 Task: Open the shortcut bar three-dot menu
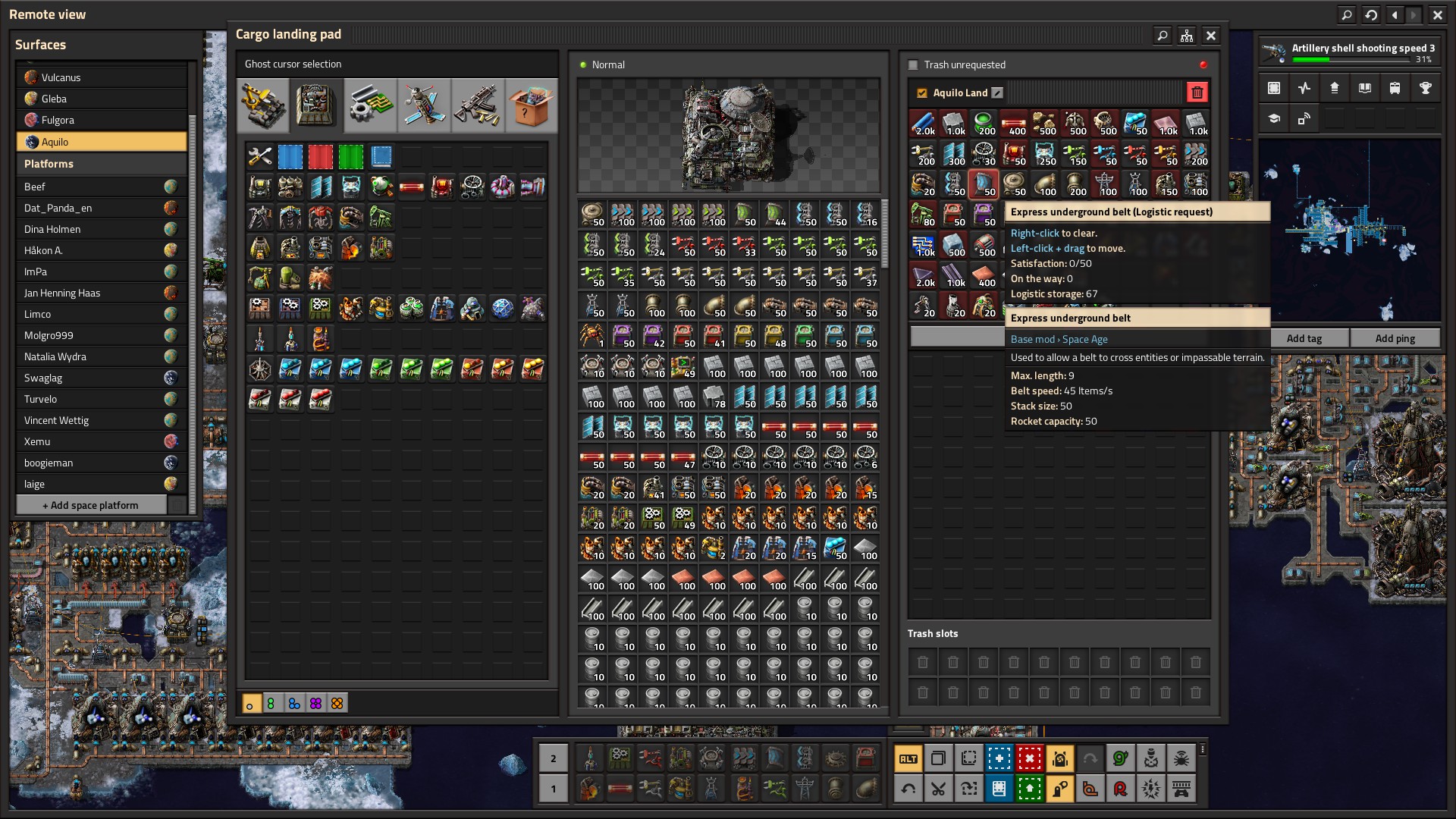point(1202,749)
